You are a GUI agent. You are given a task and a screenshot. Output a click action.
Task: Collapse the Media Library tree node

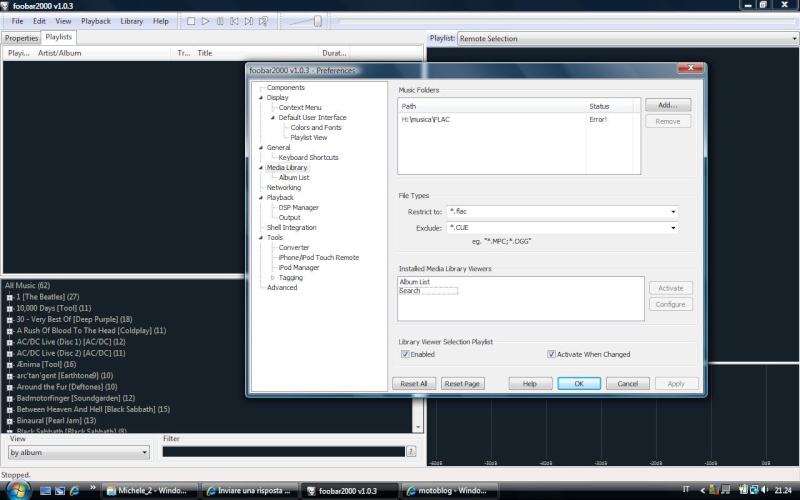pos(261,167)
